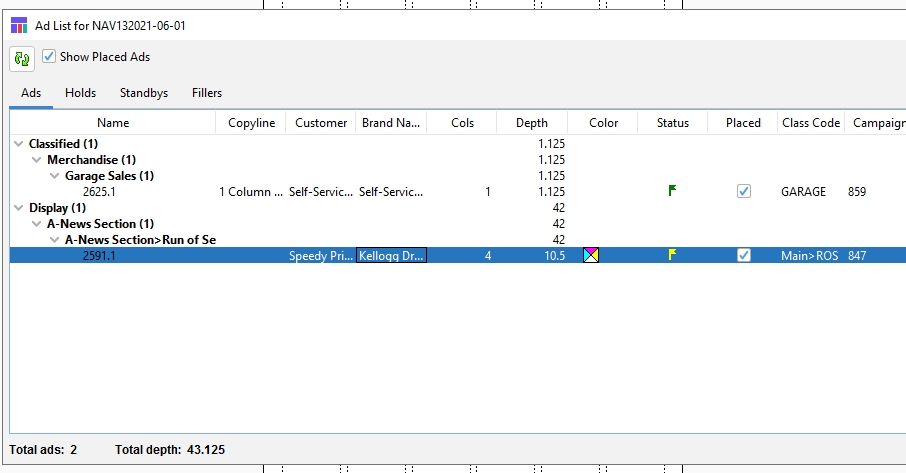Switch to the Fillers tab
This screenshot has width=906, height=473.
[x=207, y=93]
